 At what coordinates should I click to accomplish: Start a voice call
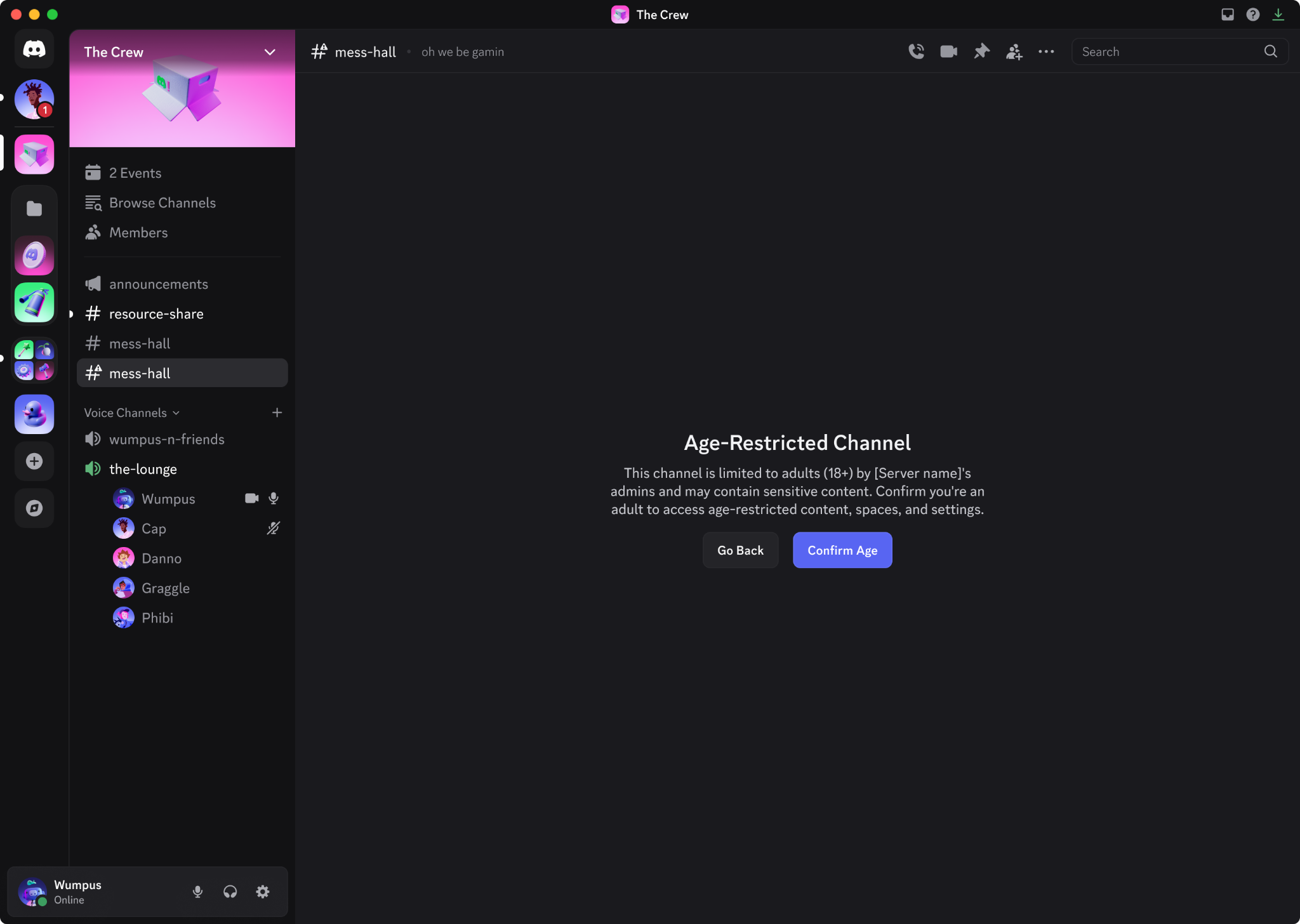(x=916, y=51)
